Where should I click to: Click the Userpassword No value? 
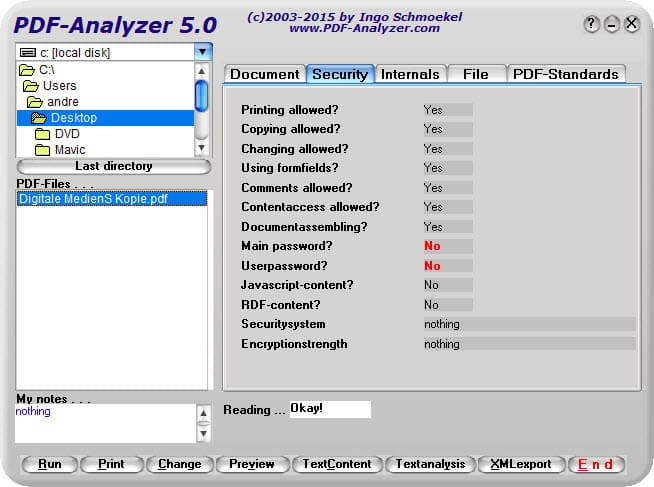[448, 266]
